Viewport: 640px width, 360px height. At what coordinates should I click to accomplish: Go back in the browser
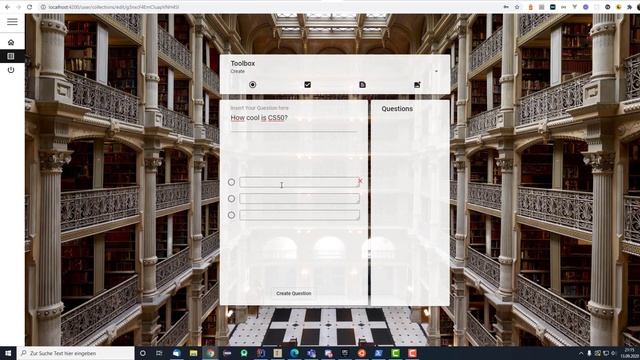pos(7,7)
